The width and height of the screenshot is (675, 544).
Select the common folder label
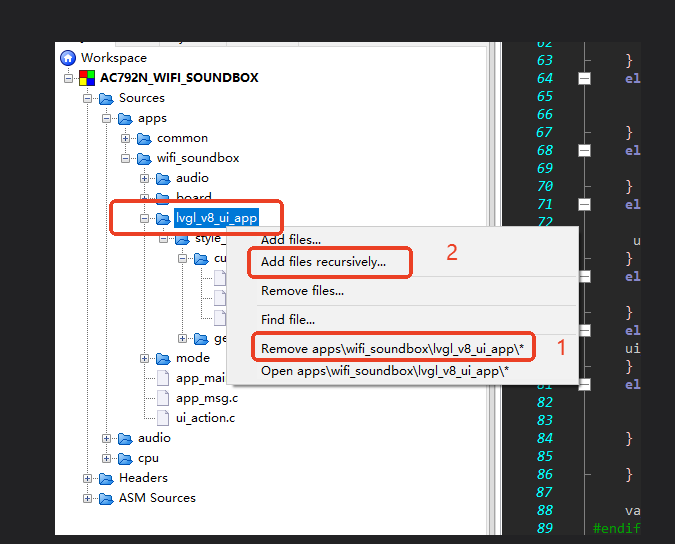(x=182, y=138)
